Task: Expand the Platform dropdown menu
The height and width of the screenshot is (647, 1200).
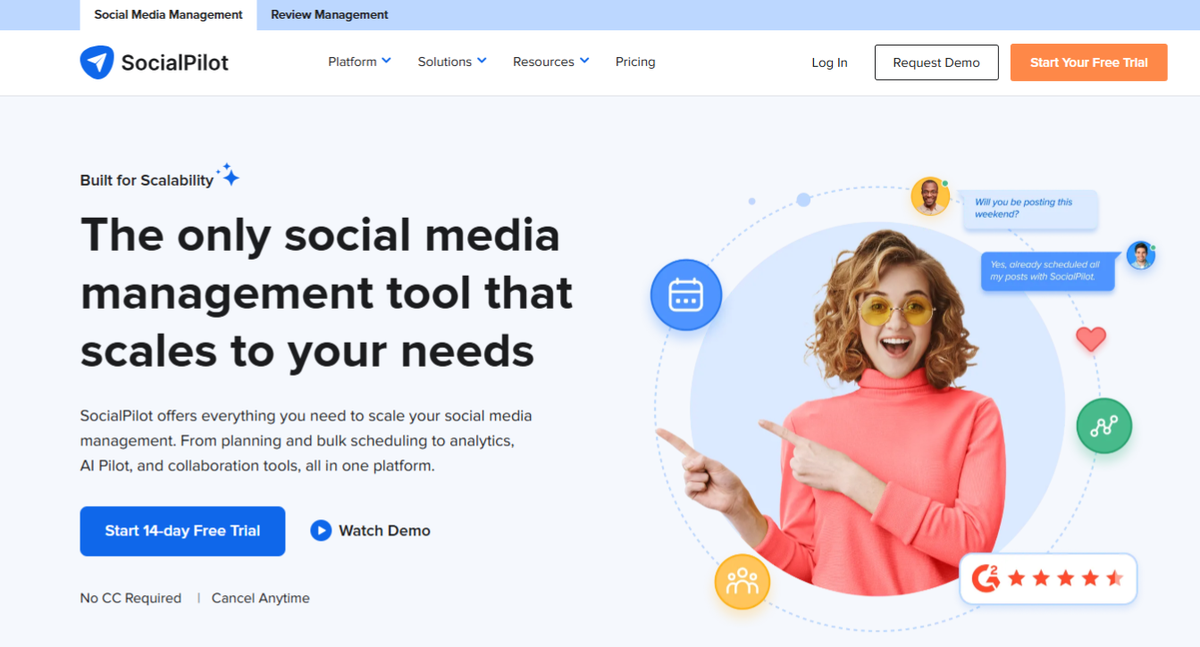Action: 359,62
